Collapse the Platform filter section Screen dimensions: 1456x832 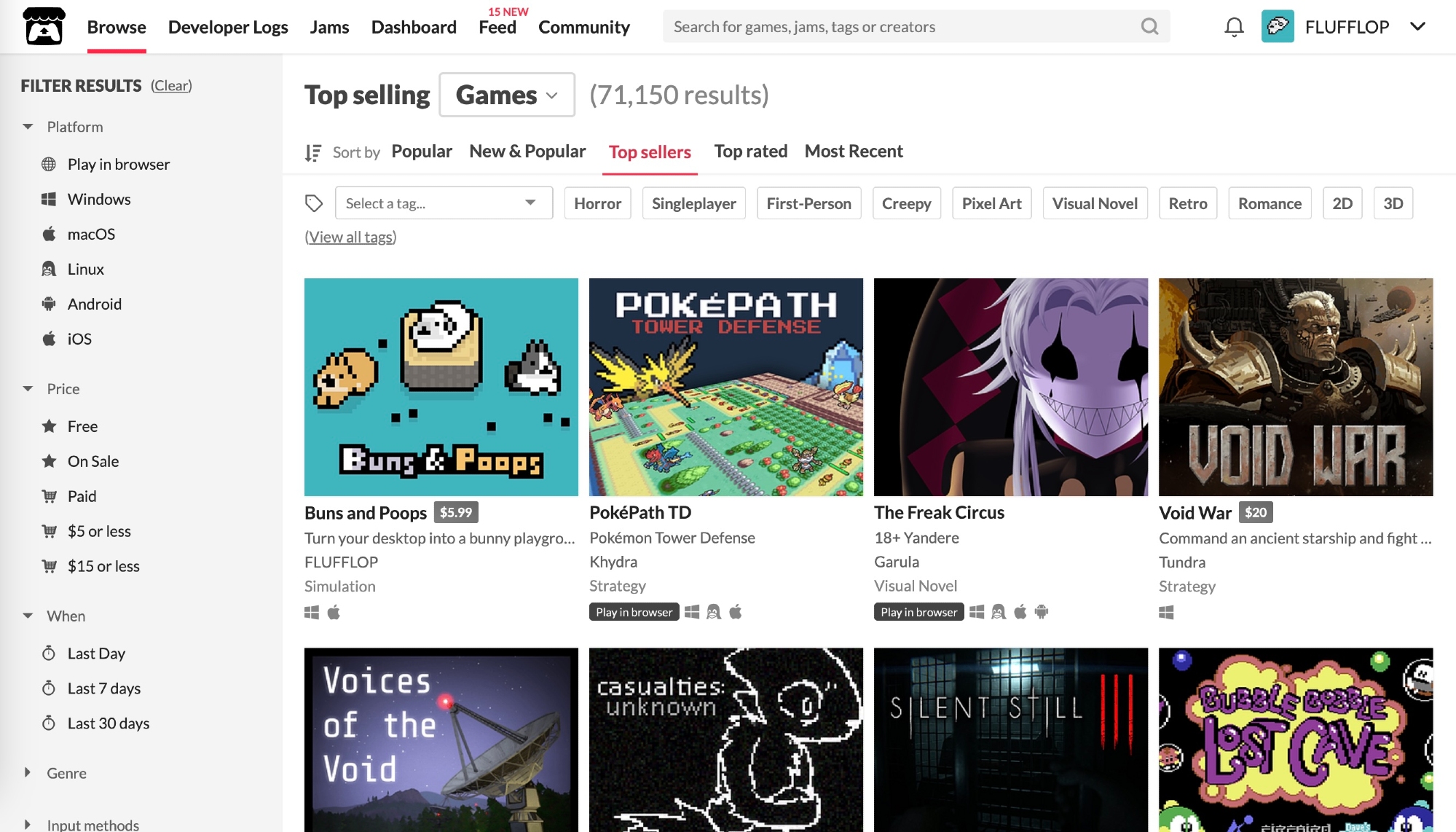(x=74, y=127)
